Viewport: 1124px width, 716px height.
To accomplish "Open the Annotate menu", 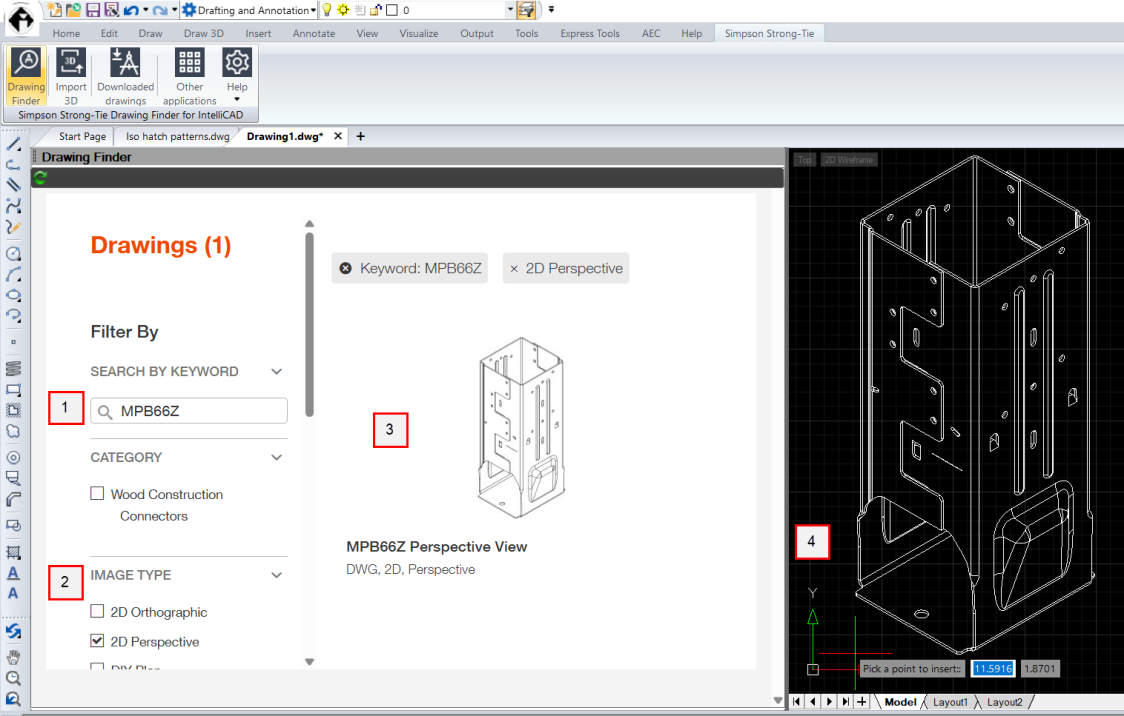I will pyautogui.click(x=313, y=33).
